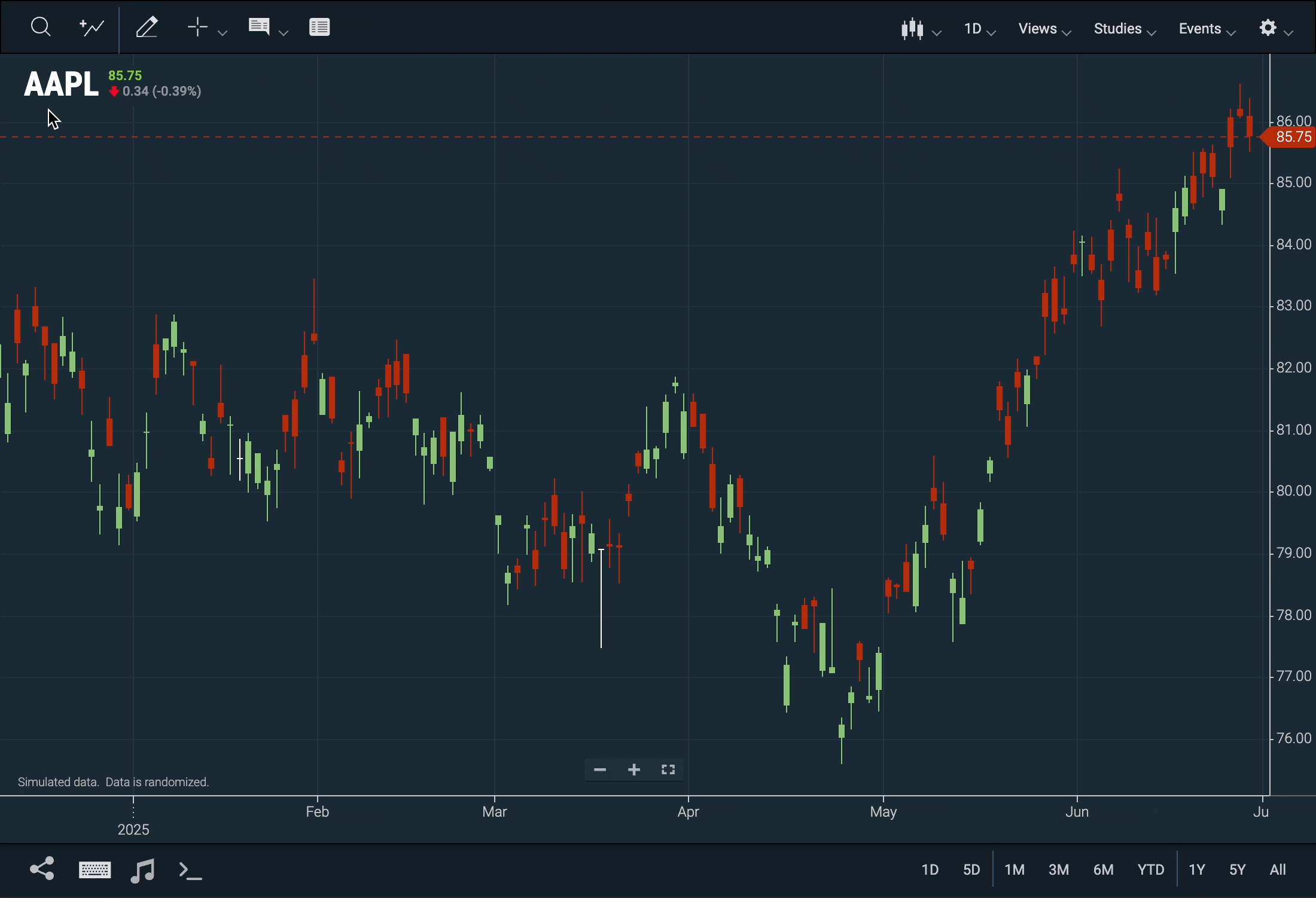Toggle full screen chart icon
The height and width of the screenshot is (898, 1316).
pos(669,770)
